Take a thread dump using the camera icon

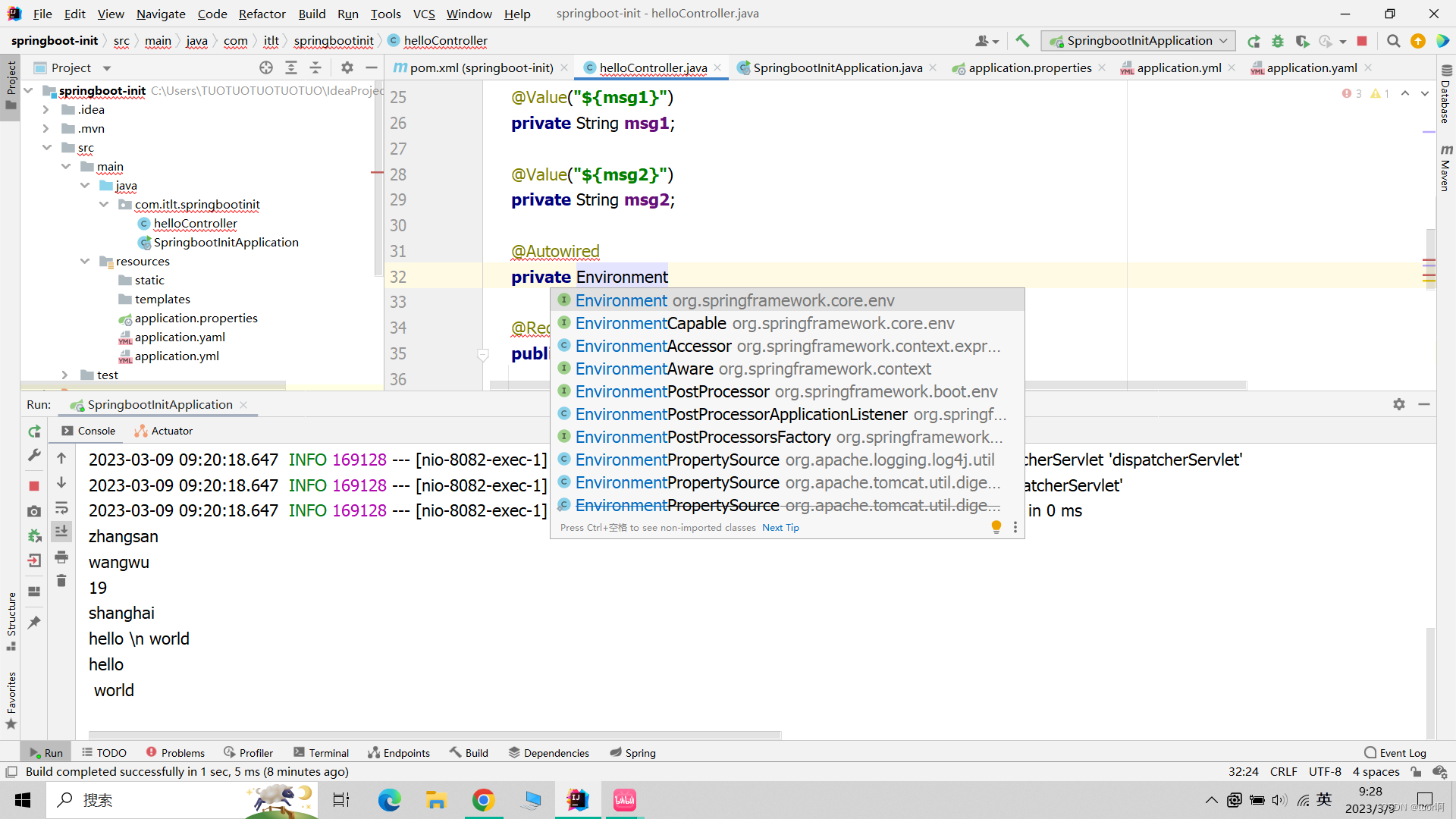(x=33, y=512)
